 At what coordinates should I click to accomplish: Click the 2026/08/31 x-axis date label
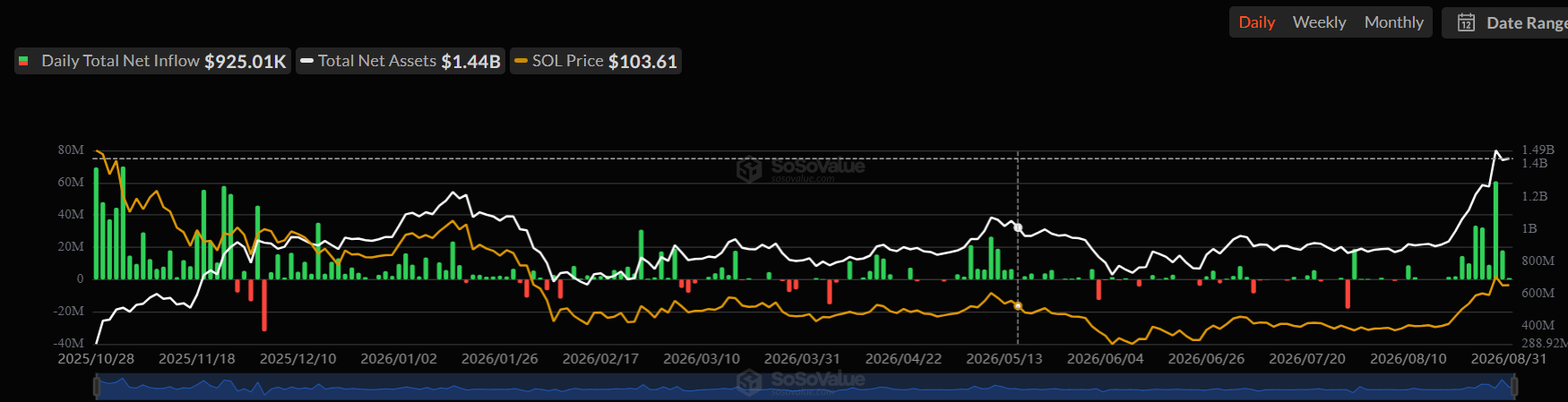[x=1509, y=359]
